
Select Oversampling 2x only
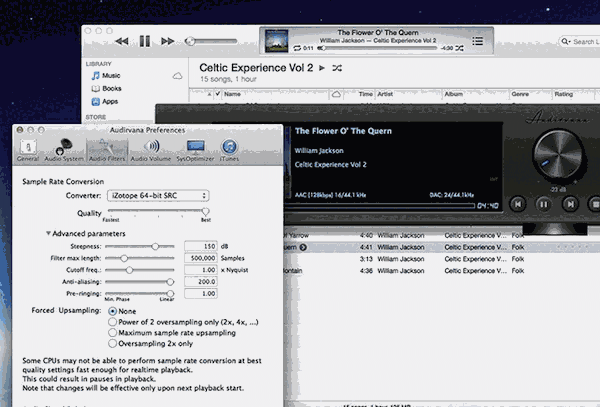click(x=112, y=344)
